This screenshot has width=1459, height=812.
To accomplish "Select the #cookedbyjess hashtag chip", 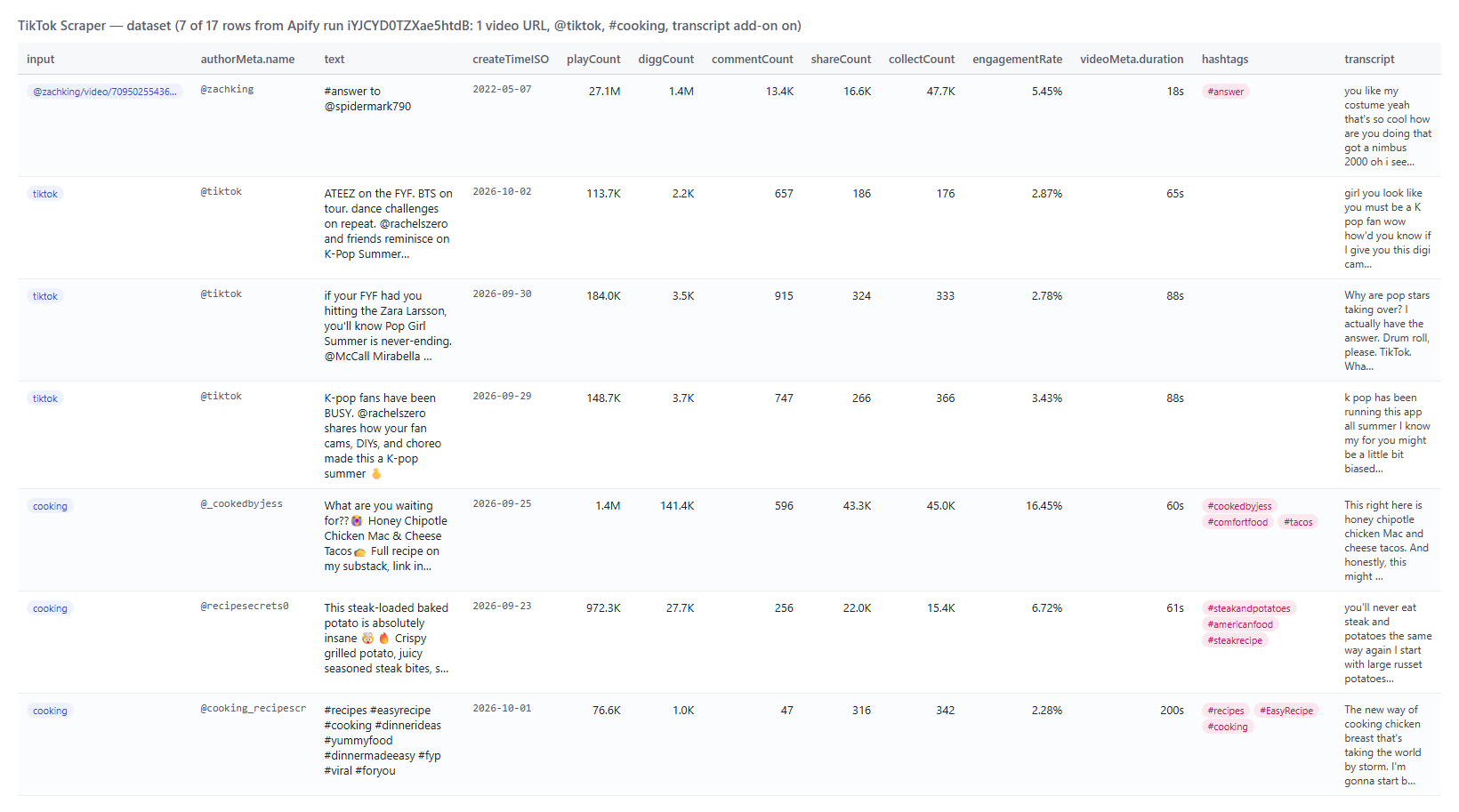I will tap(1239, 506).
